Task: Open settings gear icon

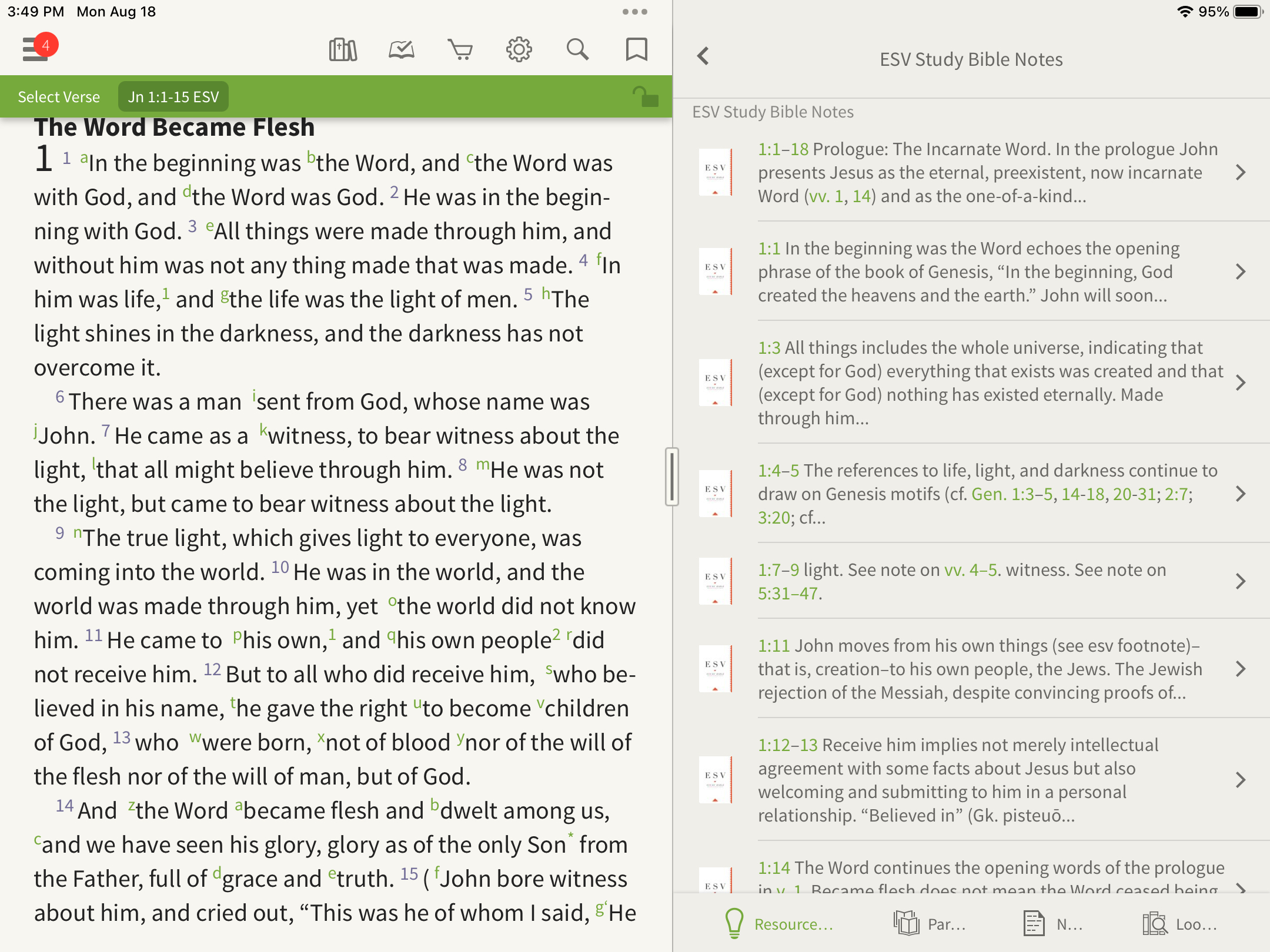Action: (519, 49)
